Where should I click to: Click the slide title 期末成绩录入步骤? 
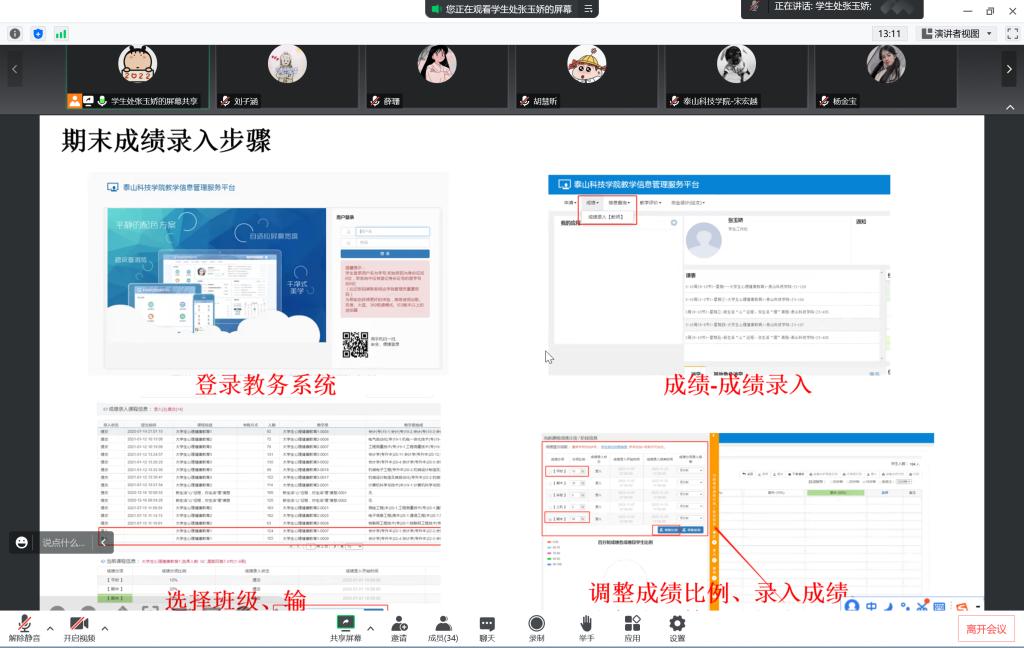[x=166, y=140]
